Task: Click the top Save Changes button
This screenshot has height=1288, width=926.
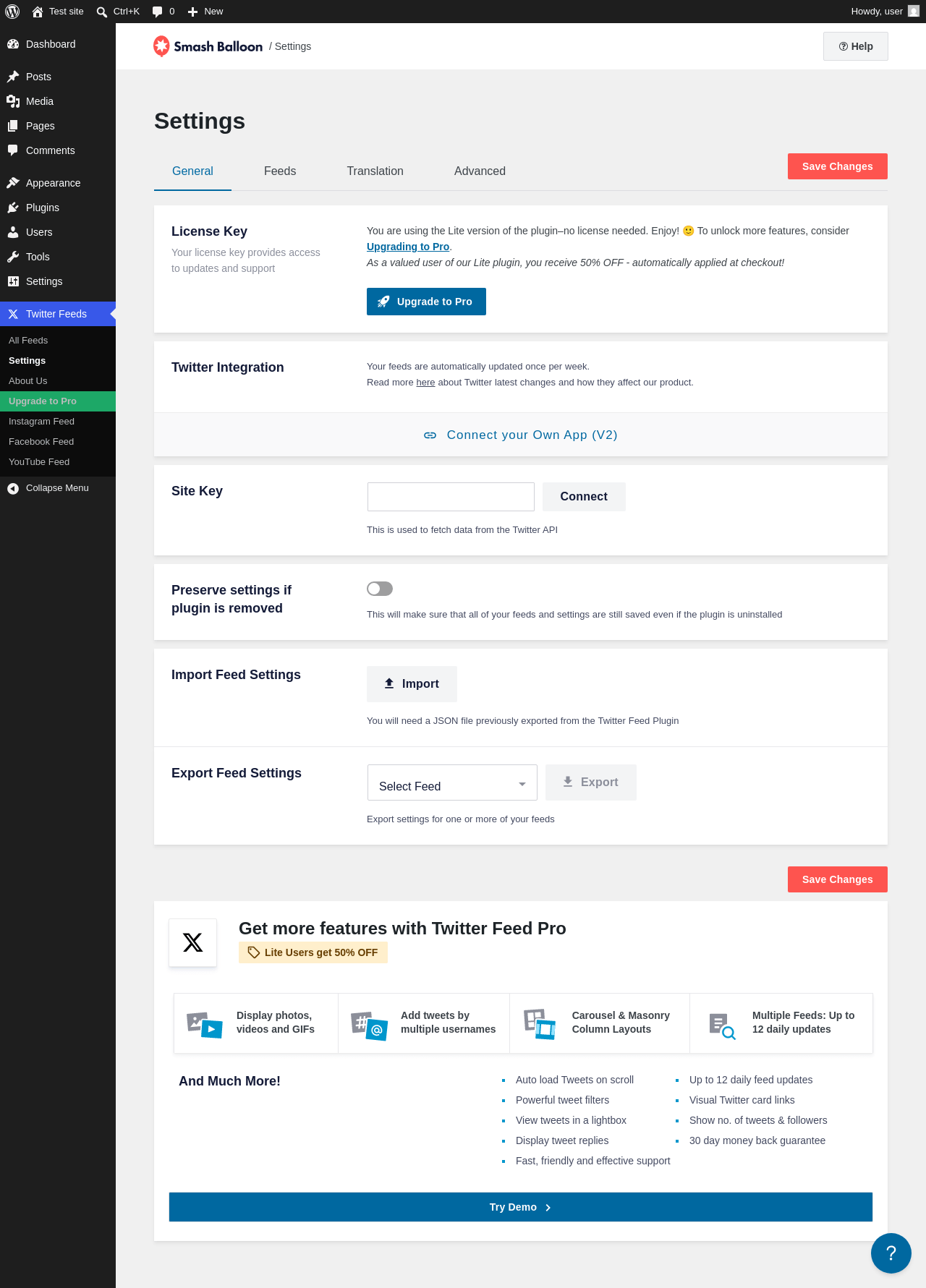Action: [x=838, y=166]
